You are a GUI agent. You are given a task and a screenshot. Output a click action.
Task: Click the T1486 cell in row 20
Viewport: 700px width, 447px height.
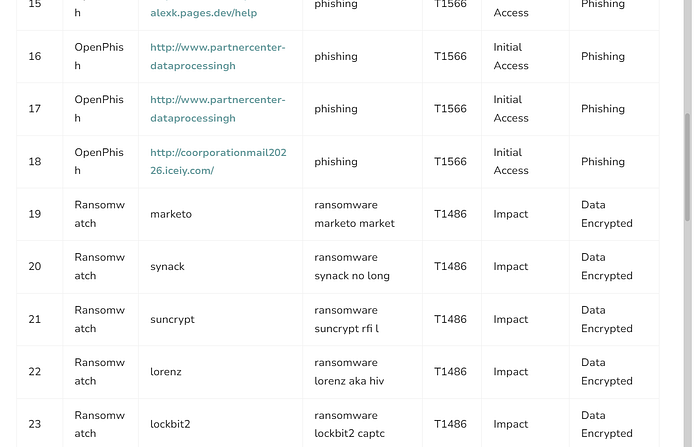click(x=452, y=267)
